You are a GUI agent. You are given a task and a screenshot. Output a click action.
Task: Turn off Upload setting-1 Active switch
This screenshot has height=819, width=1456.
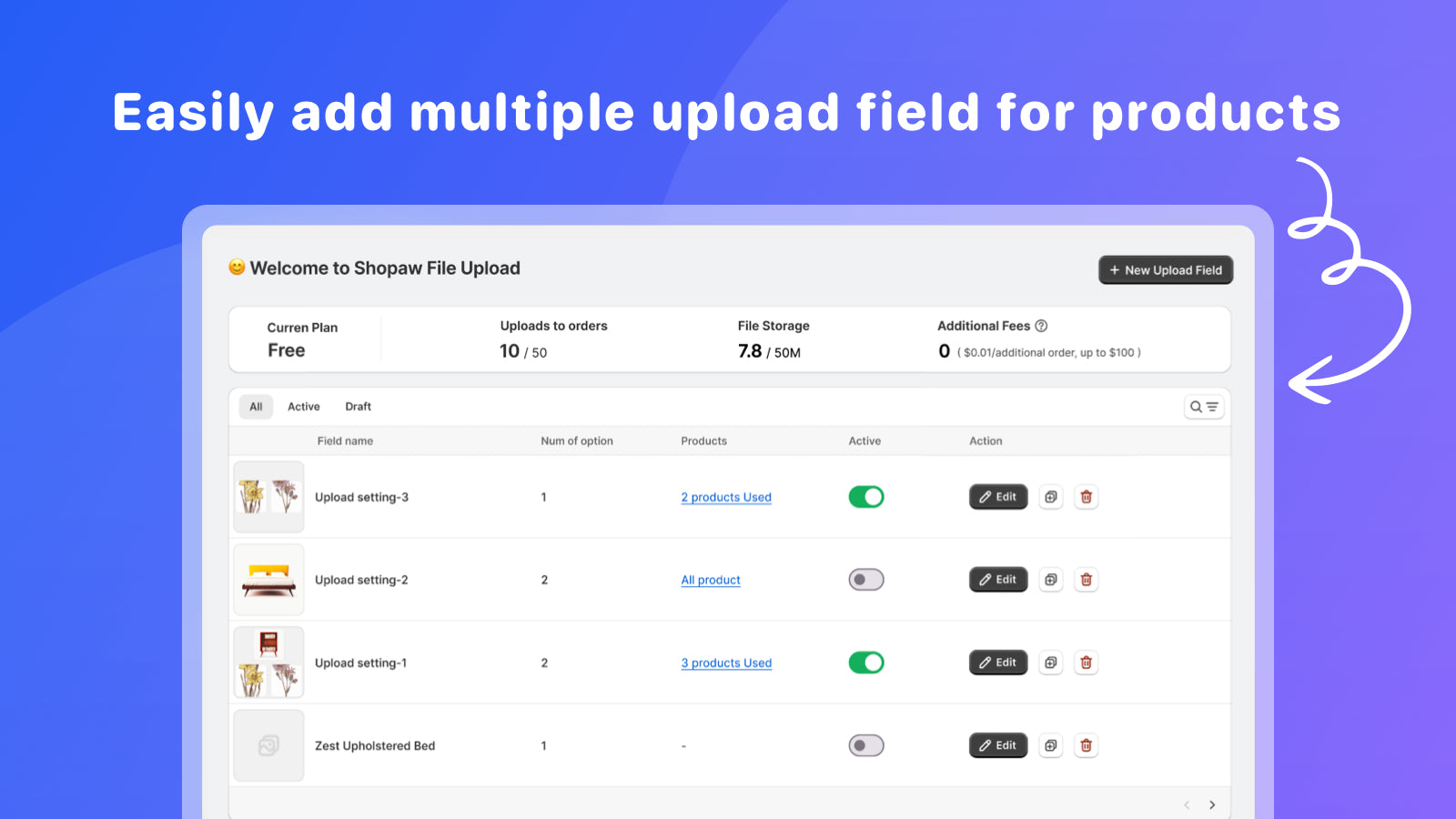[865, 662]
